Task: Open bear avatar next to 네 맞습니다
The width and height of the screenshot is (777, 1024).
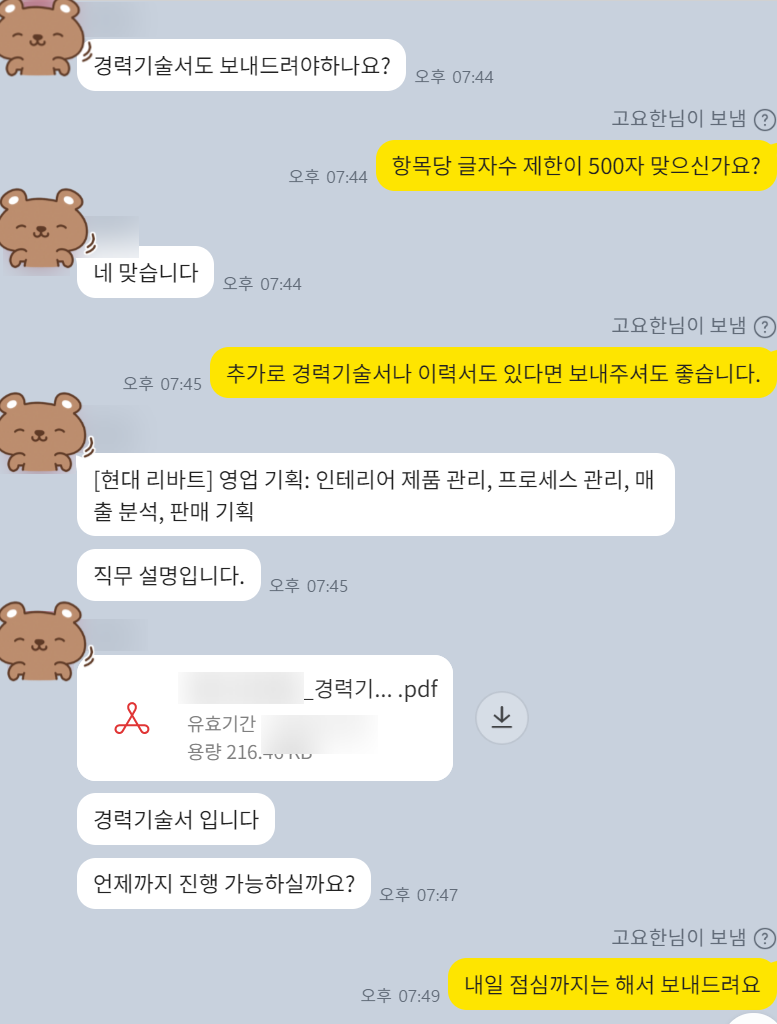Action: tap(42, 229)
